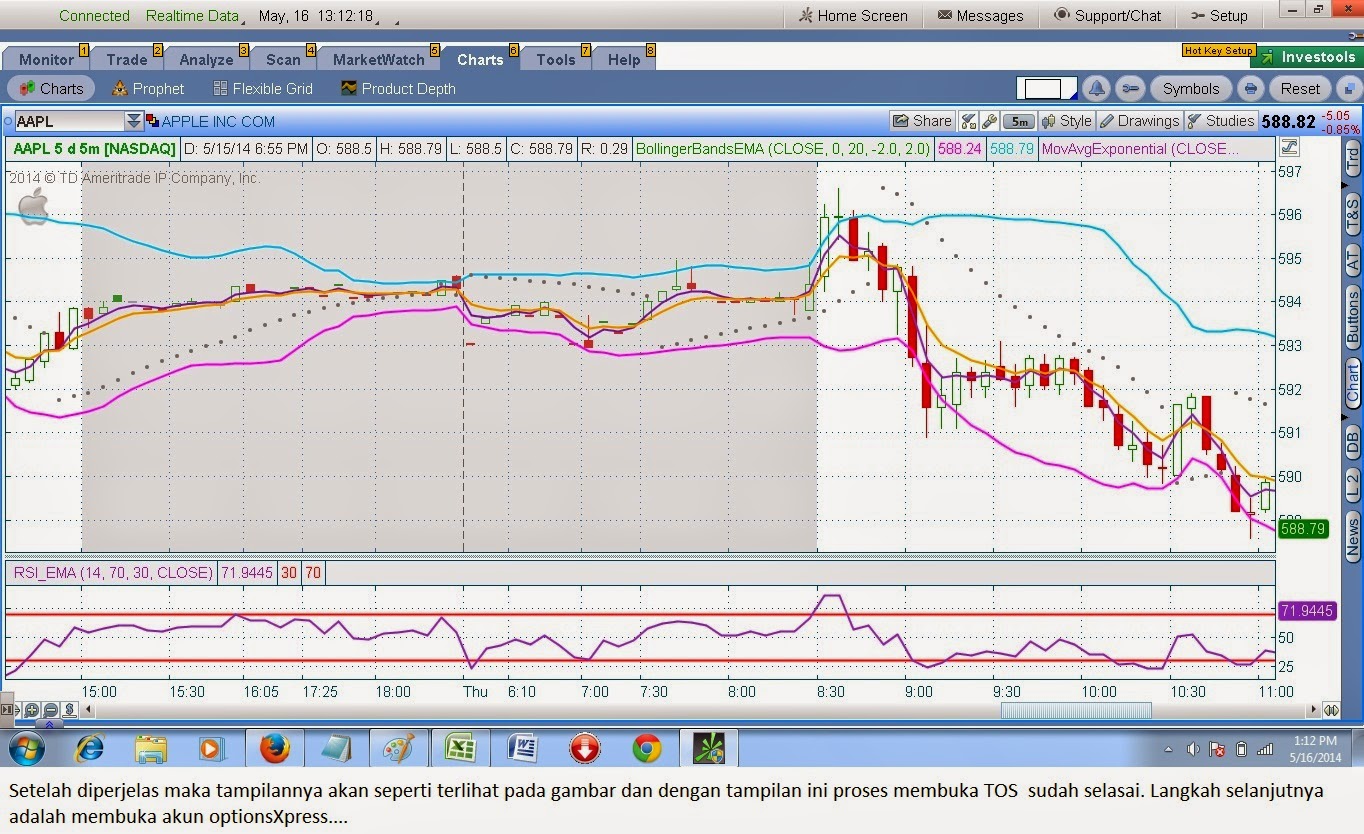Click the chart horizontal scrollbar thumb
1364x834 pixels.
pos(1076,710)
